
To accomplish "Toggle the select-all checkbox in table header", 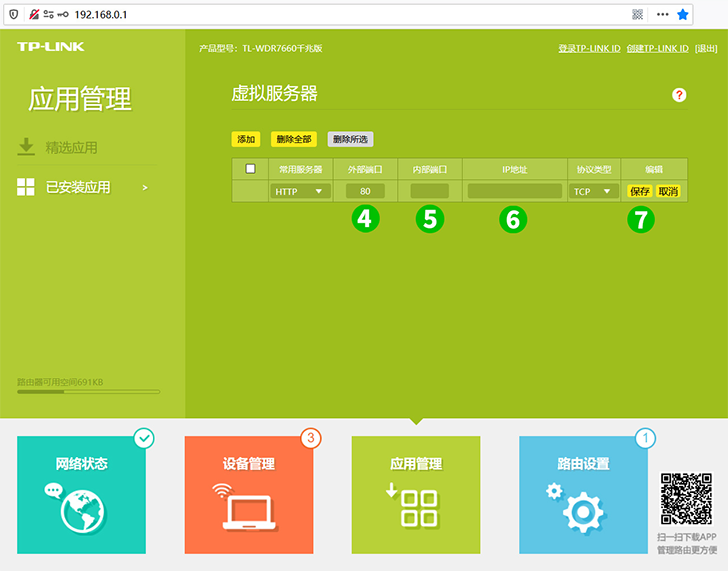I will pyautogui.click(x=250, y=169).
